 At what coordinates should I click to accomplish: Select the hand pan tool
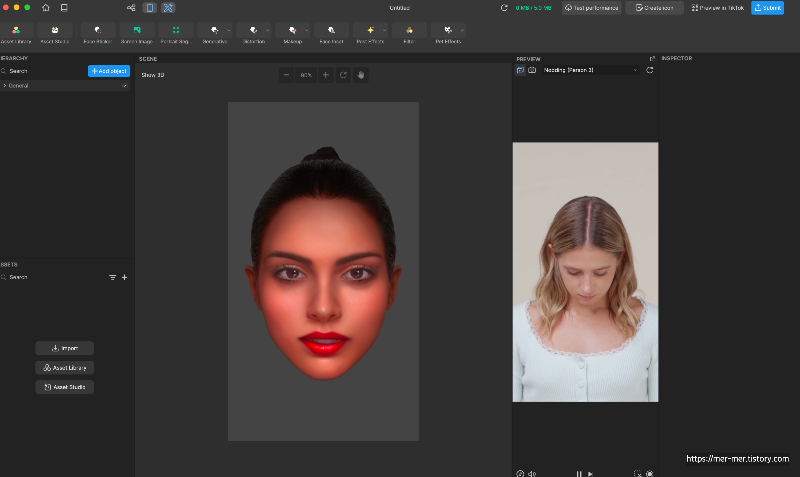361,75
